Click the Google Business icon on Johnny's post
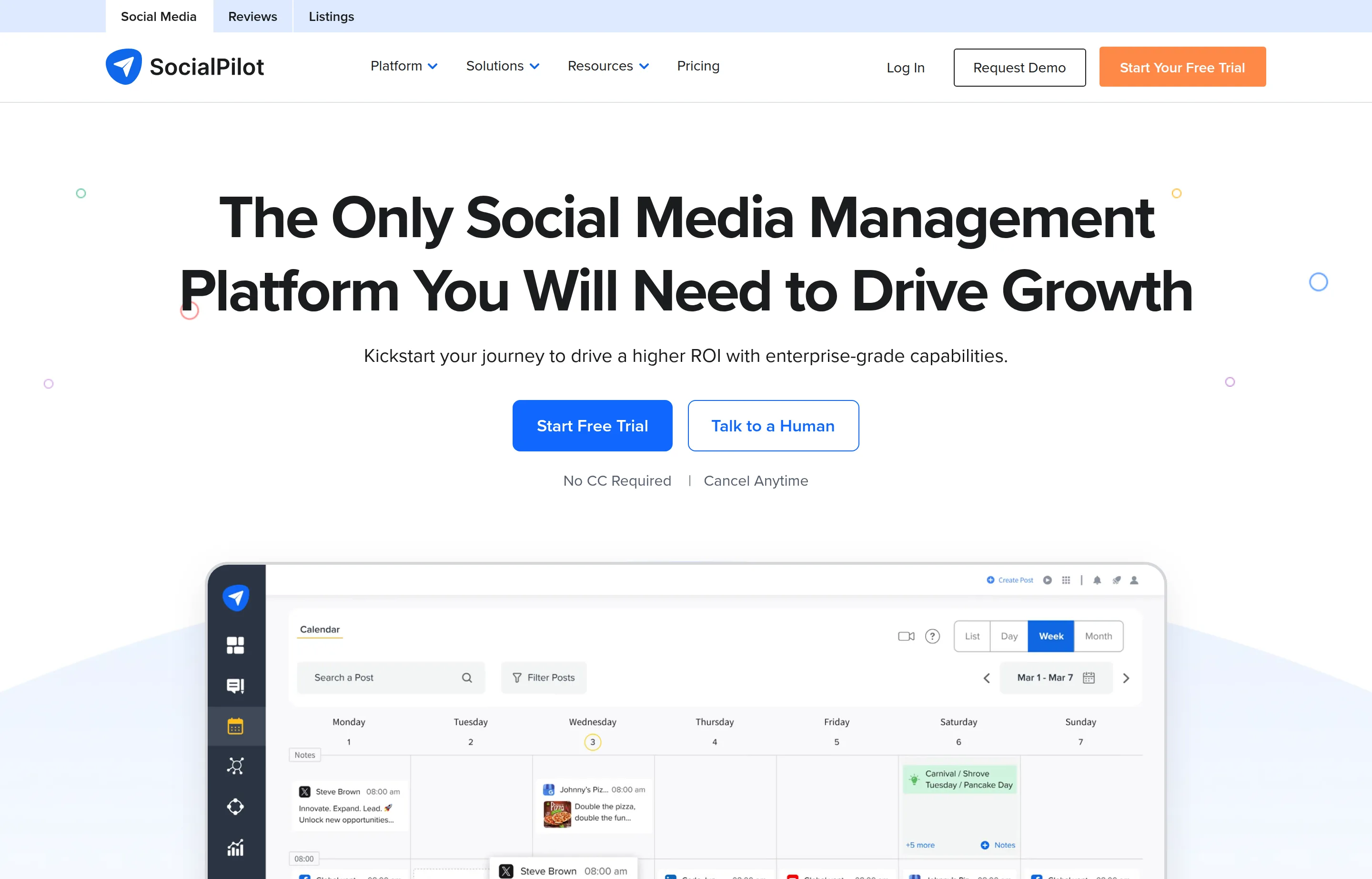 coord(549,789)
